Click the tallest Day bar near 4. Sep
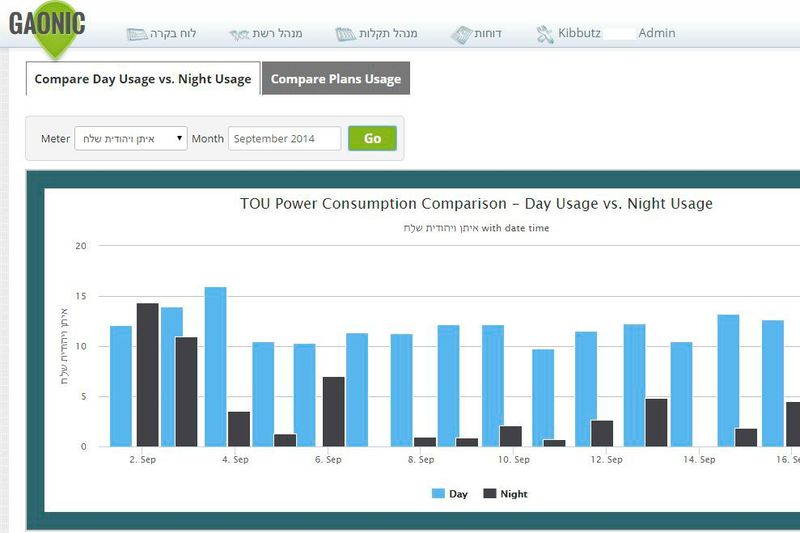 coord(215,366)
